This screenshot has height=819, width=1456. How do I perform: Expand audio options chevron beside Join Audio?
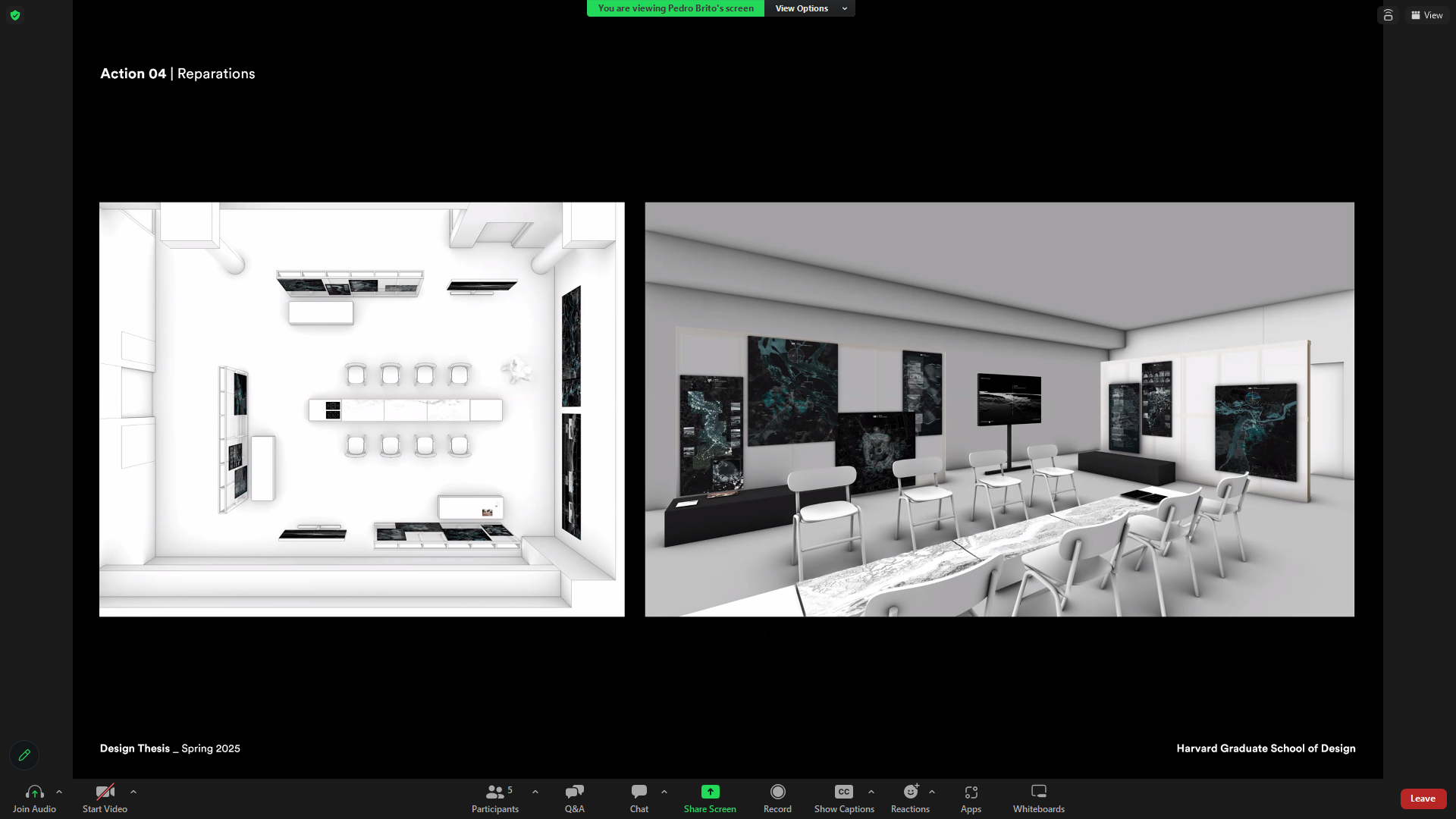(x=59, y=792)
